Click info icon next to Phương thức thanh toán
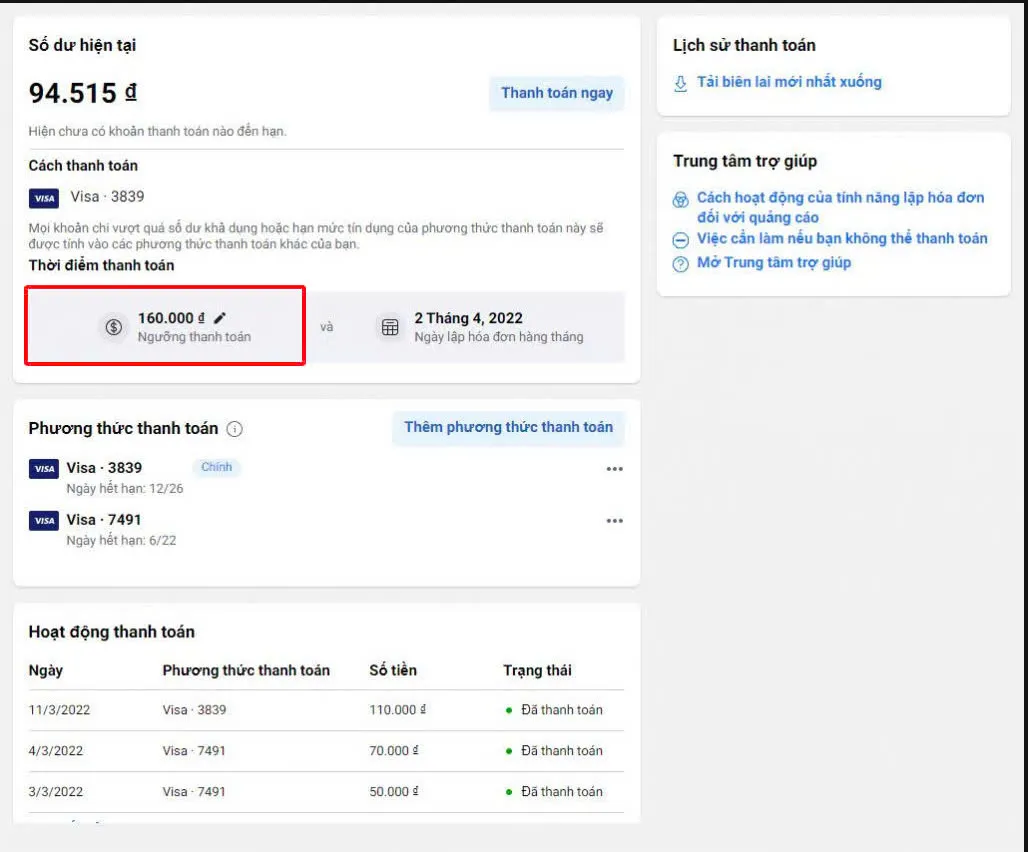The height and width of the screenshot is (852, 1028). pos(235,429)
